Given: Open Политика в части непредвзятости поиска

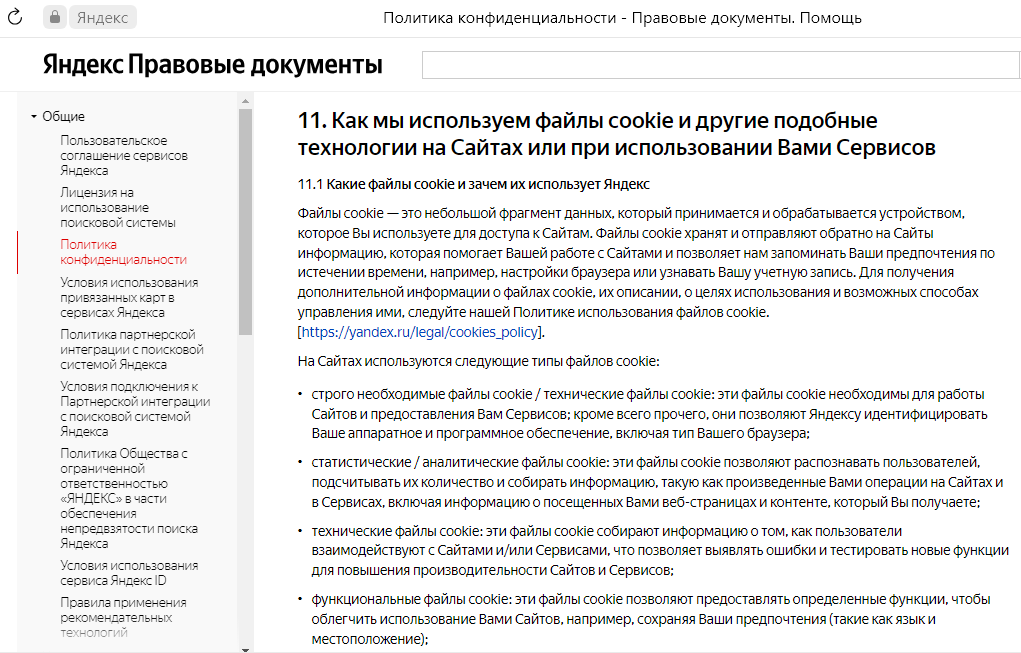Looking at the screenshot, I should pyautogui.click(x=129, y=498).
